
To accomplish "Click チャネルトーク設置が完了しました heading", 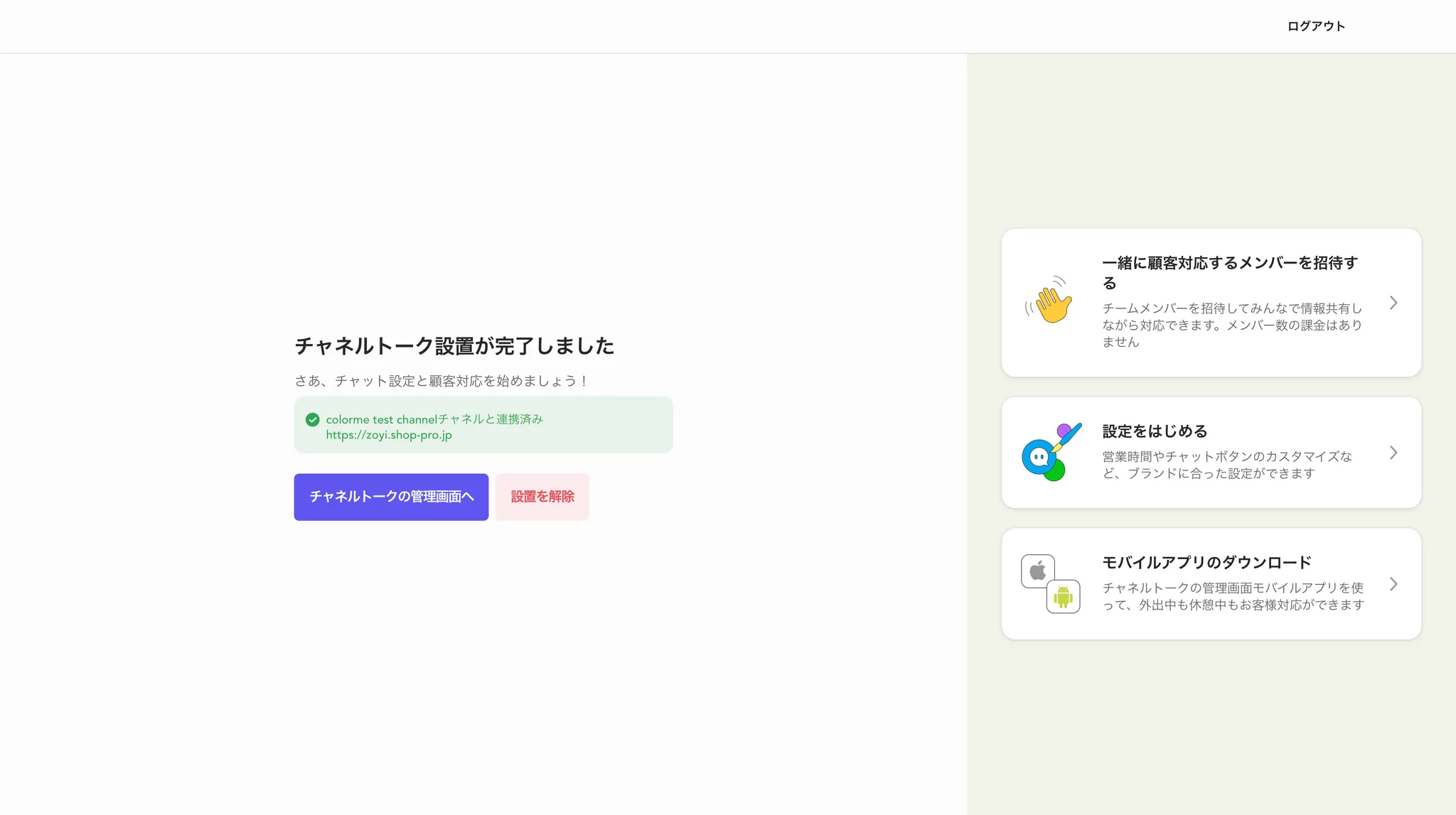I will coord(454,346).
